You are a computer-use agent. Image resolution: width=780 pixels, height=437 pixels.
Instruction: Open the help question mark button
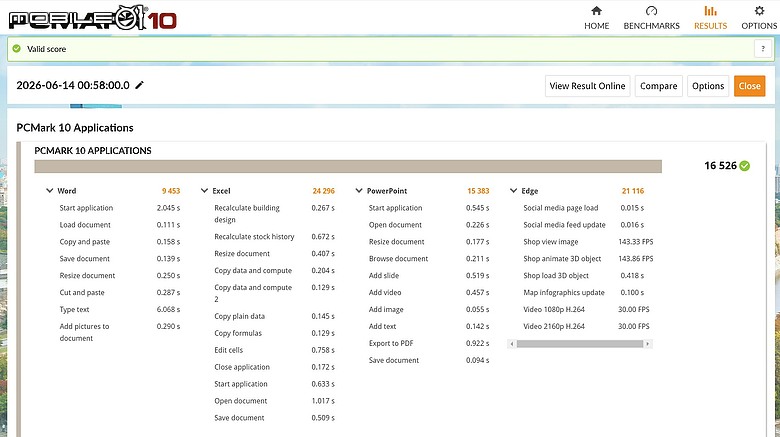[763, 49]
